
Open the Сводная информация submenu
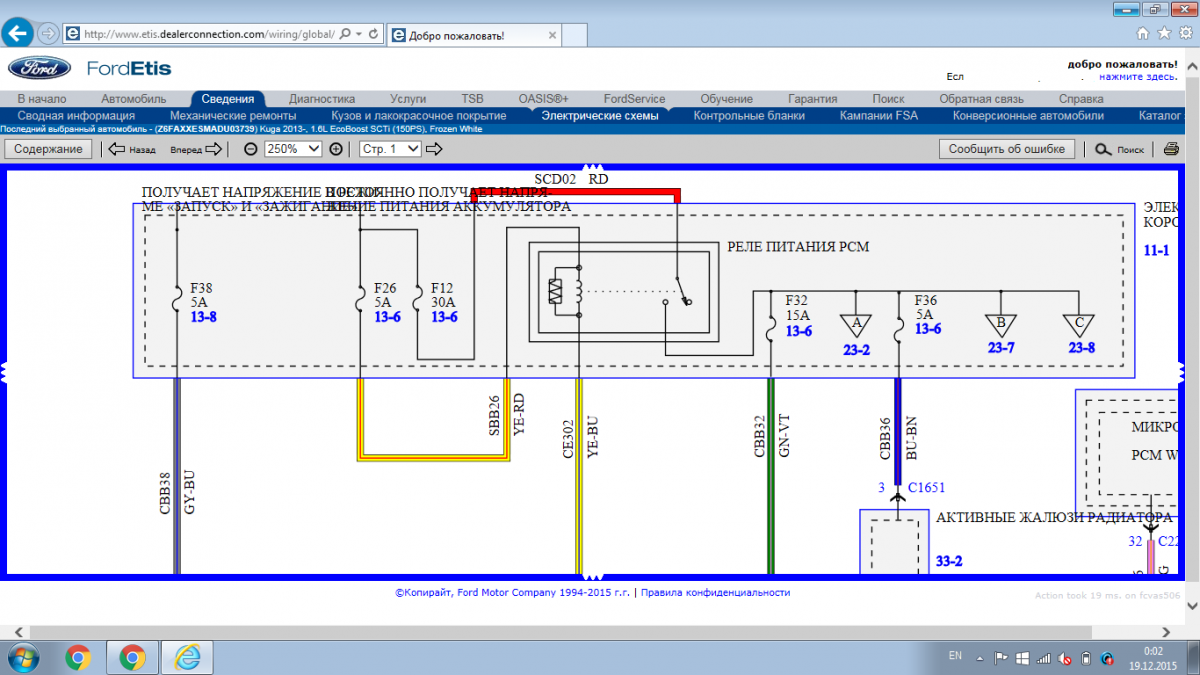tap(76, 116)
